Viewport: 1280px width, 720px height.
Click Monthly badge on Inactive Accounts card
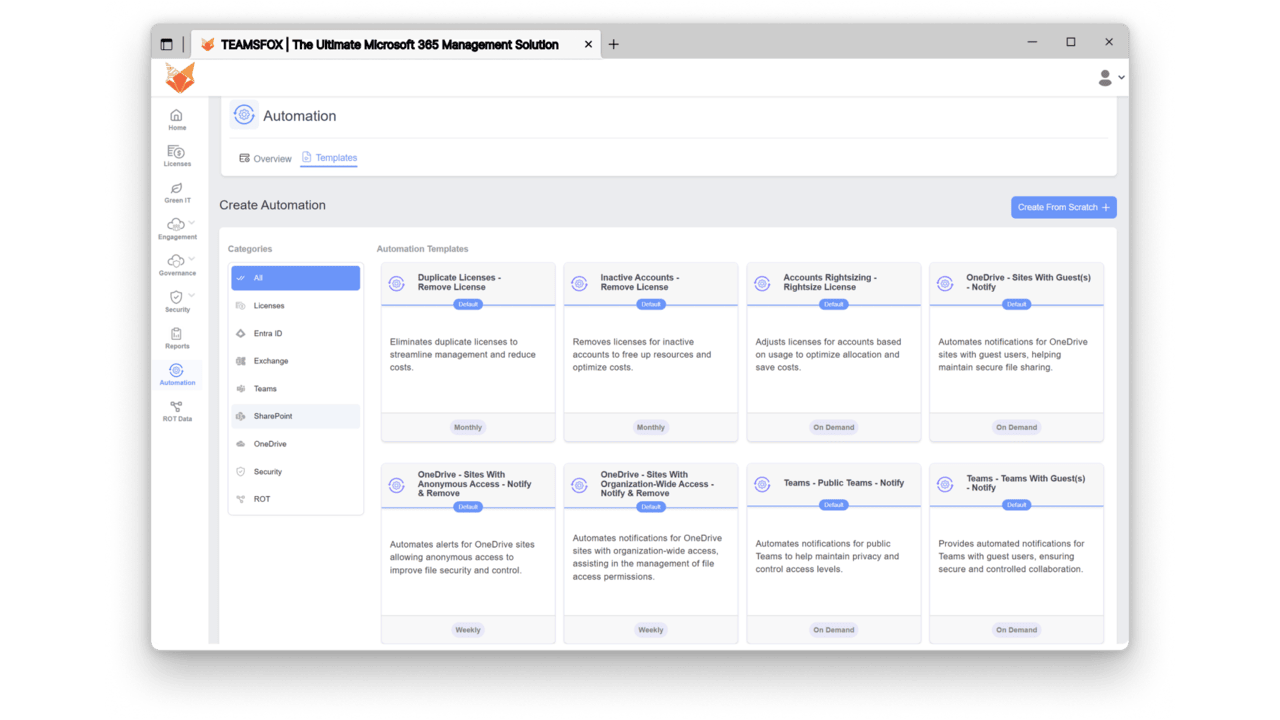[651, 427]
